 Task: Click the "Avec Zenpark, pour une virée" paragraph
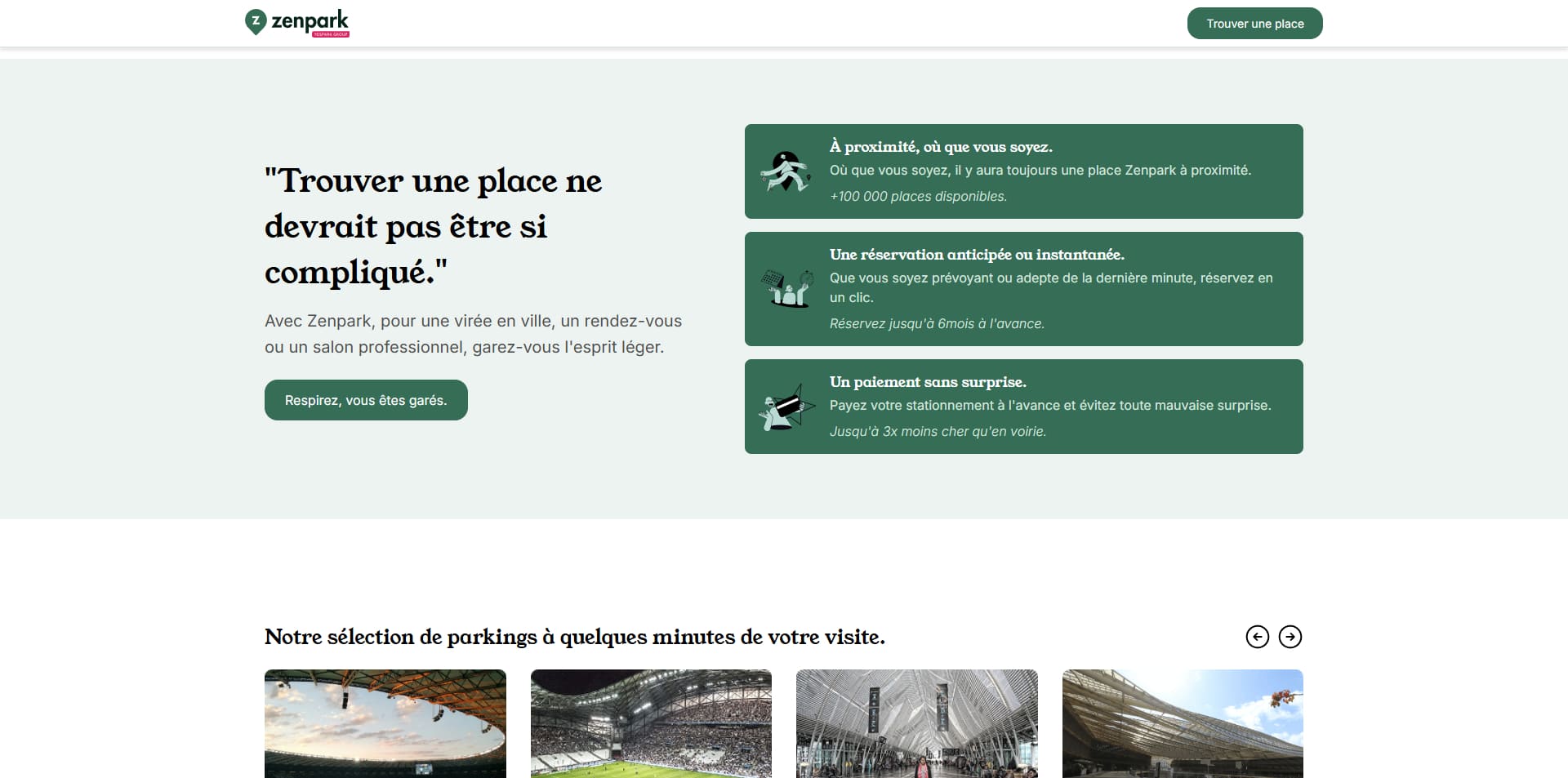473,334
